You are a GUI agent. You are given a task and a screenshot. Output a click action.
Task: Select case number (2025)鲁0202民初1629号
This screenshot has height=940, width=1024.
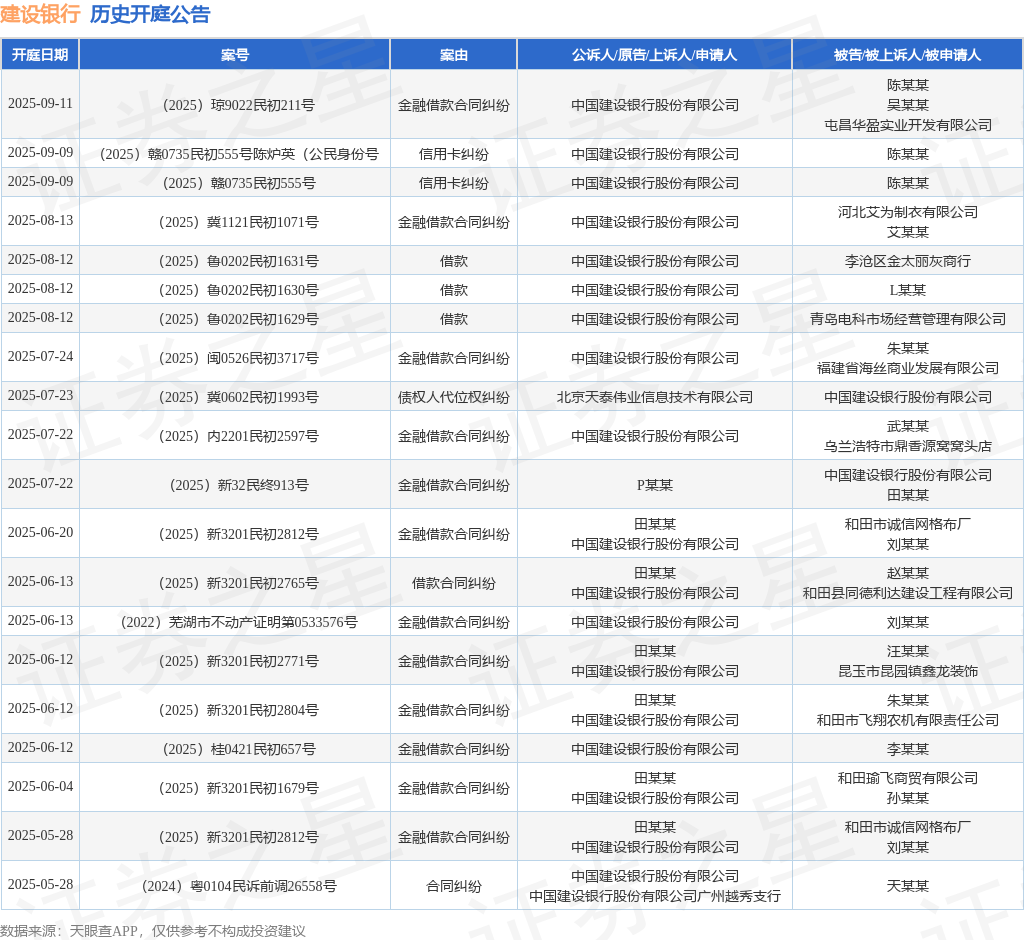(238, 319)
